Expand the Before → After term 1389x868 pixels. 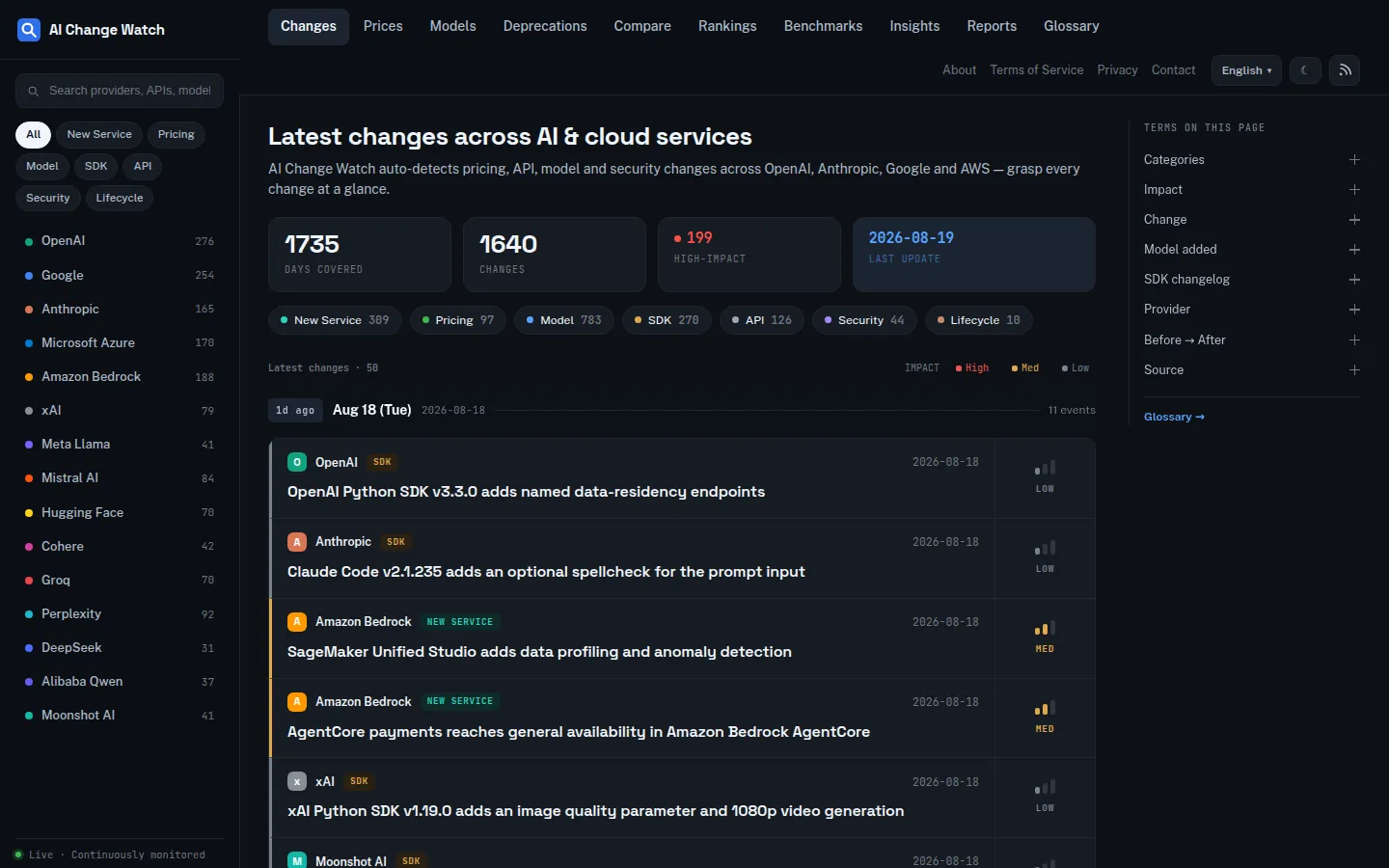pos(1252,340)
